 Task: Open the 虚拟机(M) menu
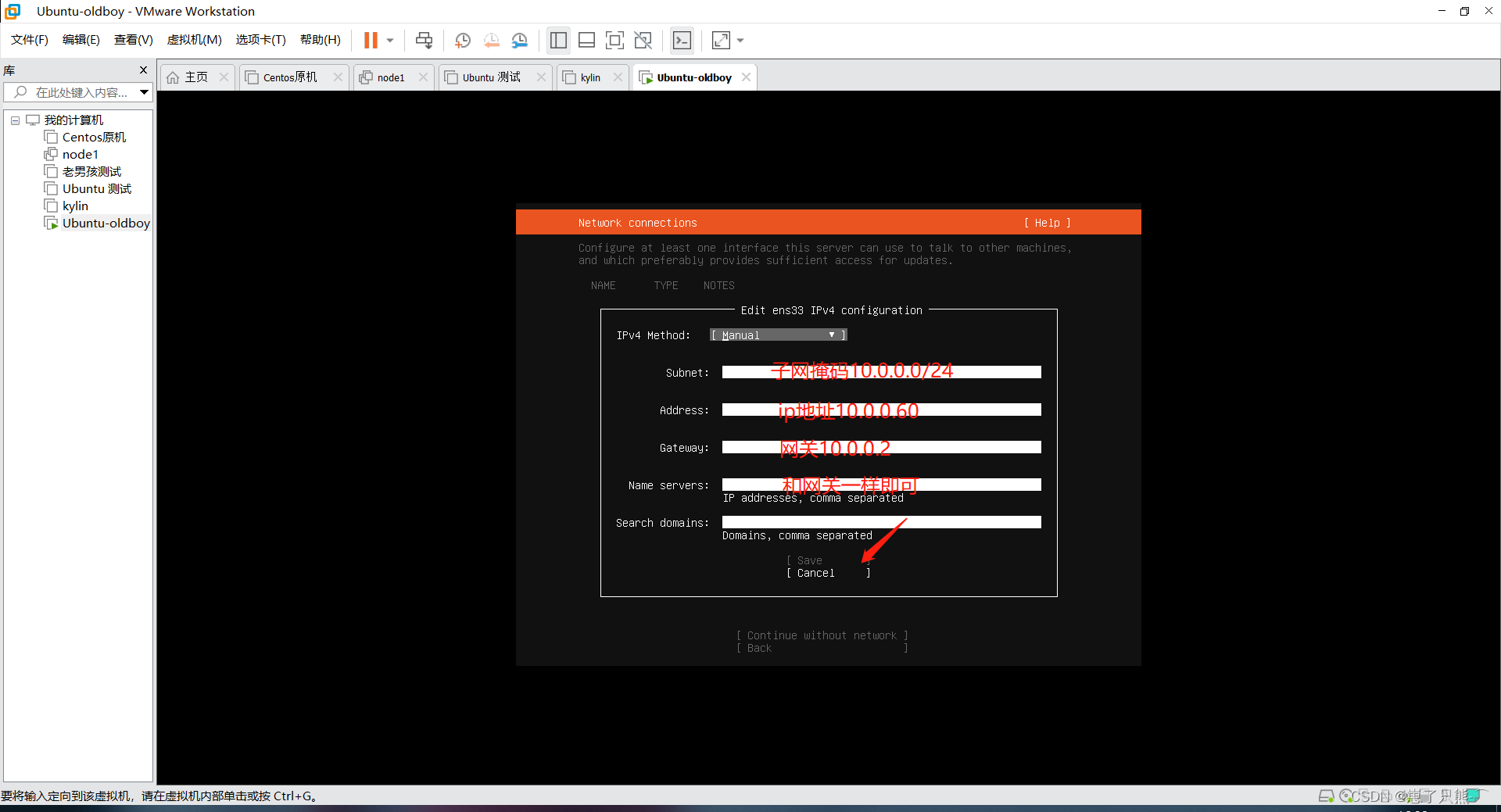[194, 40]
